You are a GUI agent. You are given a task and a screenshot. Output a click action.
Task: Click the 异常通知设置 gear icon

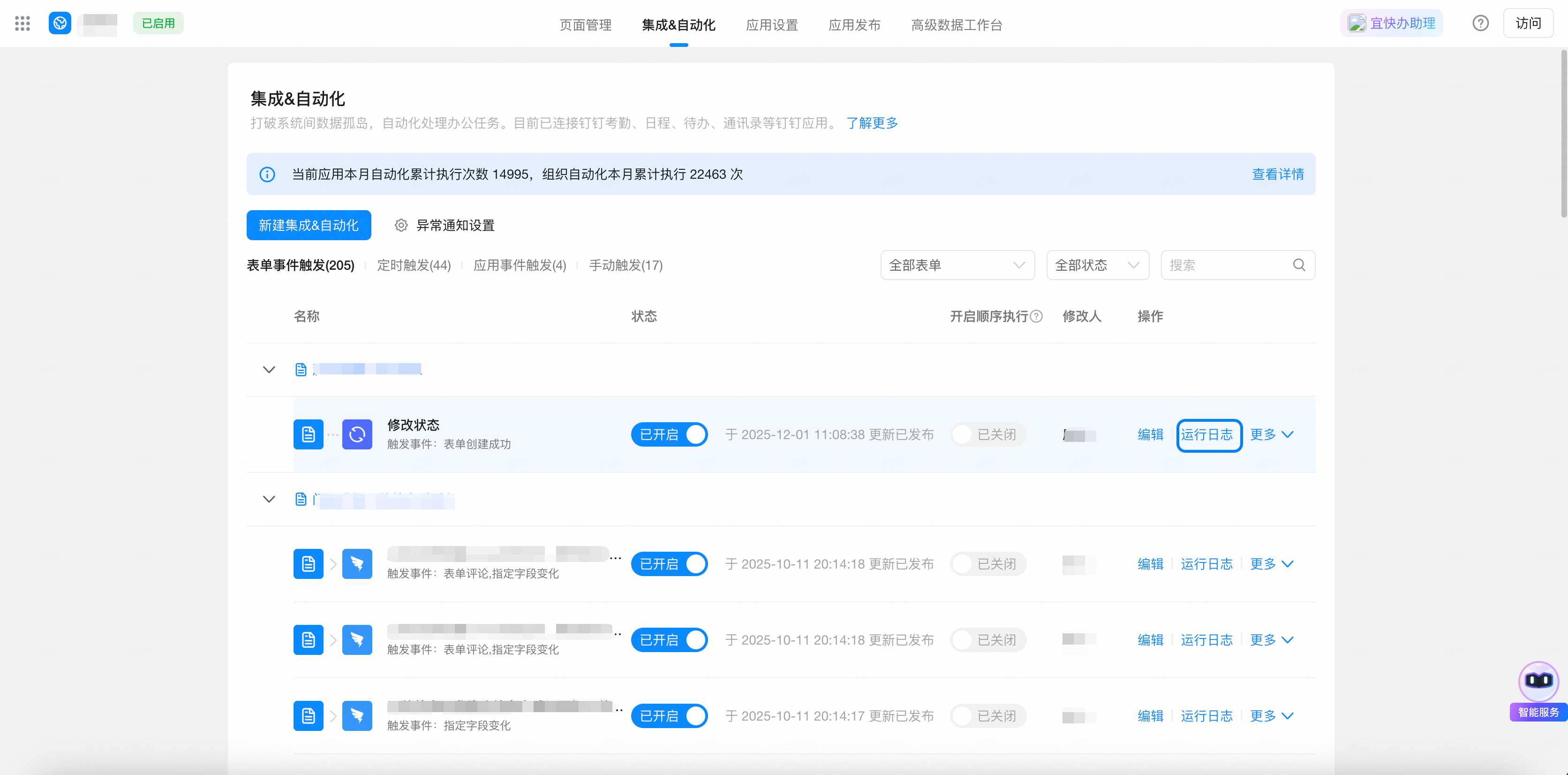point(400,225)
